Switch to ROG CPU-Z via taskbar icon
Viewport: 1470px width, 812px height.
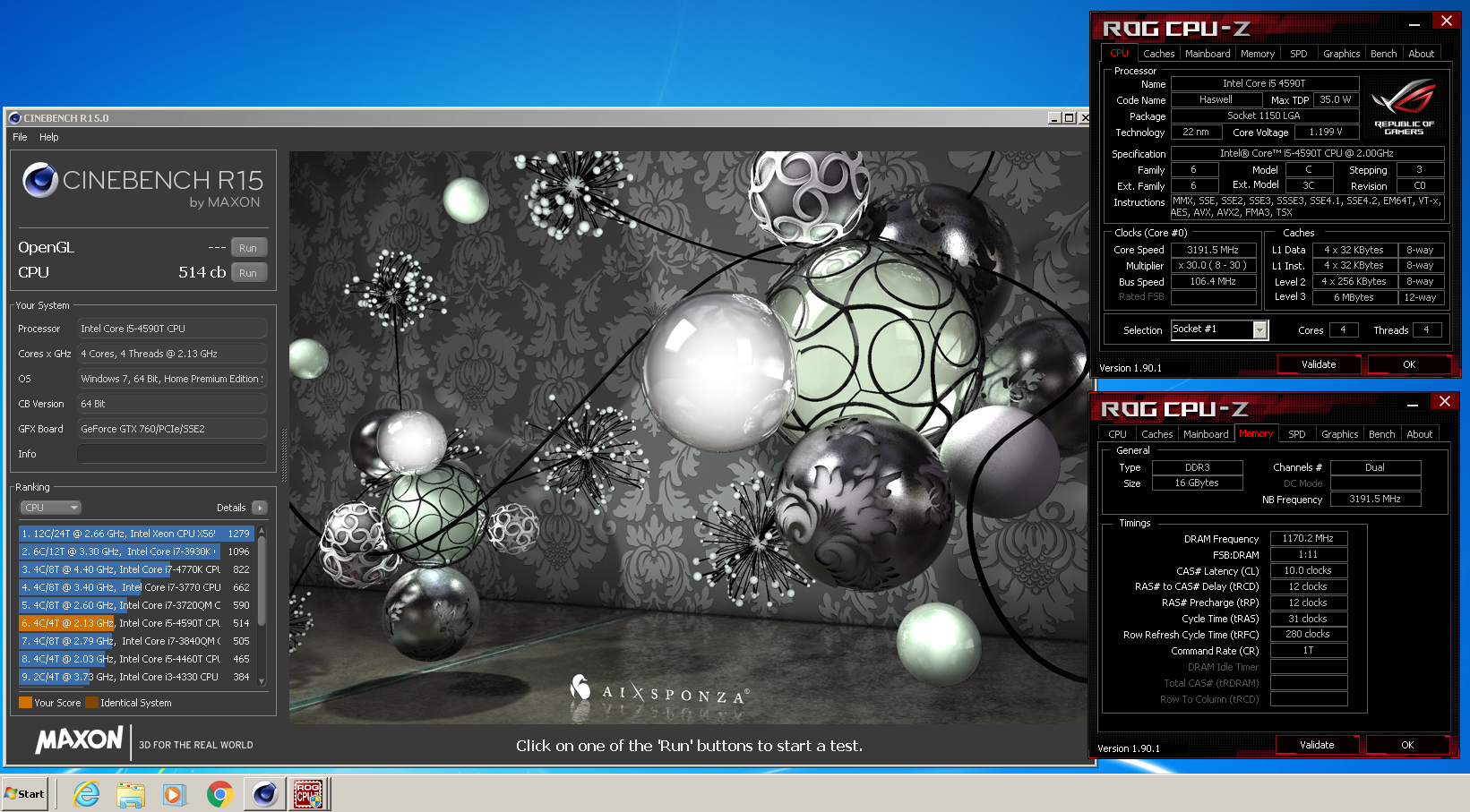[x=309, y=794]
